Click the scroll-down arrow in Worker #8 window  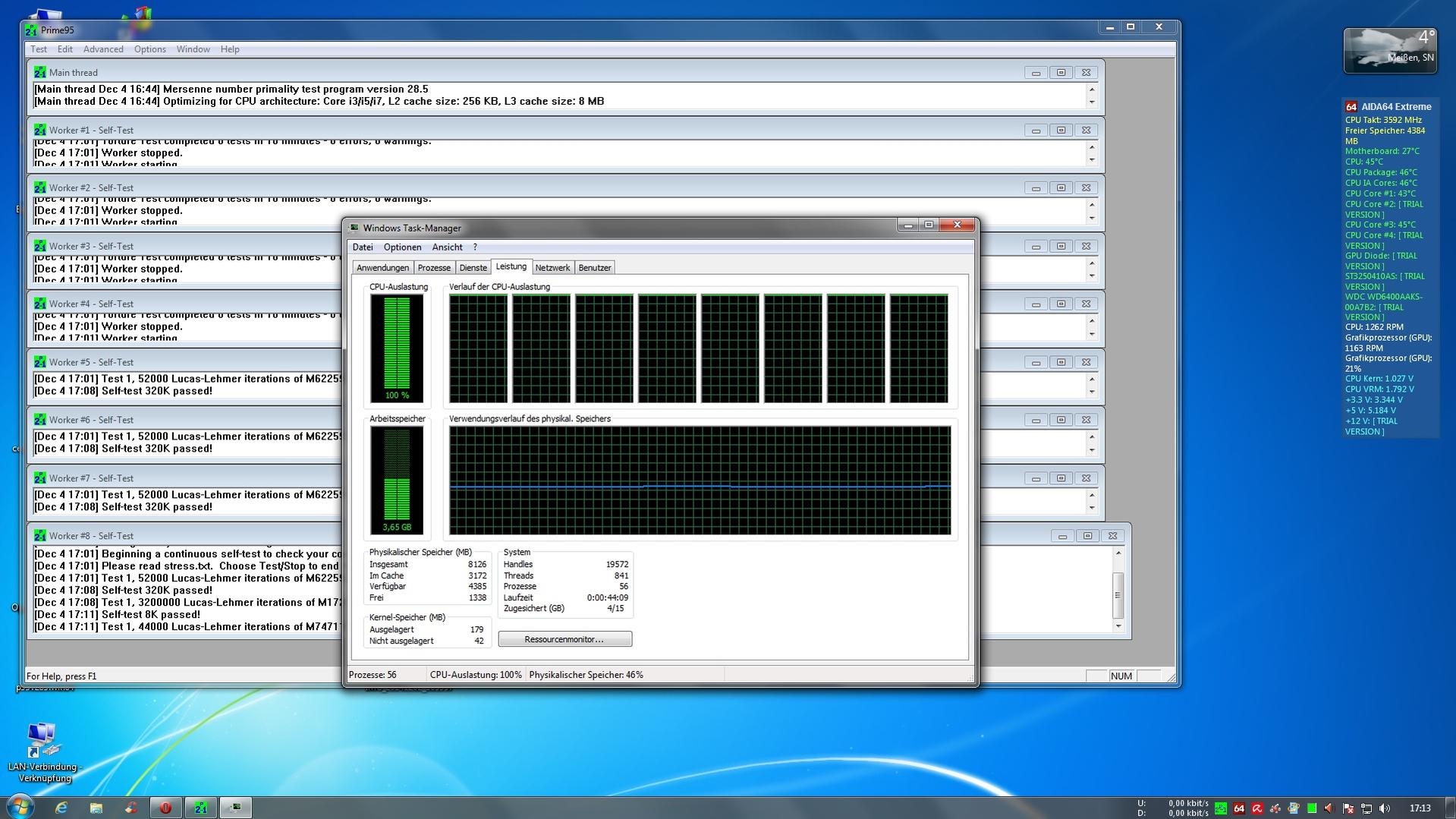point(1118,627)
